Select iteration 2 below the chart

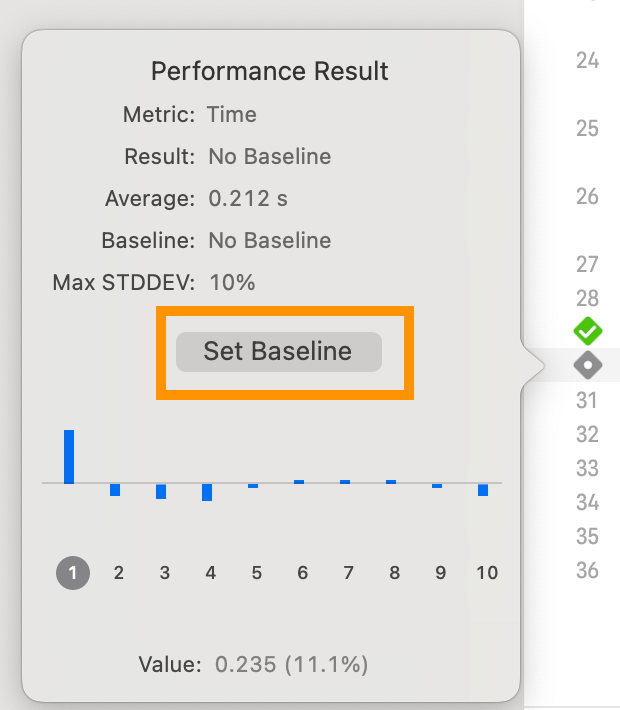click(118, 573)
